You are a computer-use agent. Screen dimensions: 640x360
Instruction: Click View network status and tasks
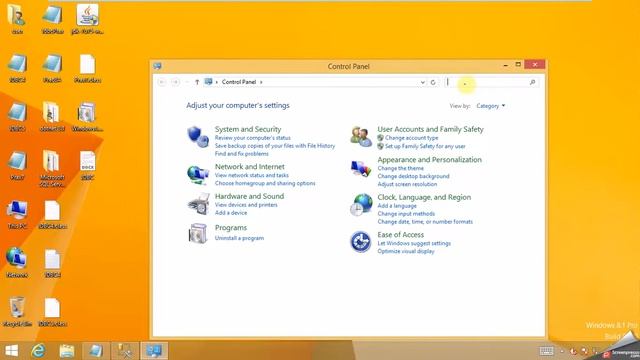click(251, 175)
